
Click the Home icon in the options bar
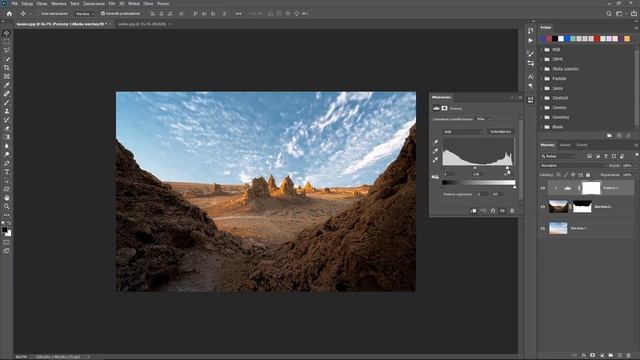[x=9, y=13]
